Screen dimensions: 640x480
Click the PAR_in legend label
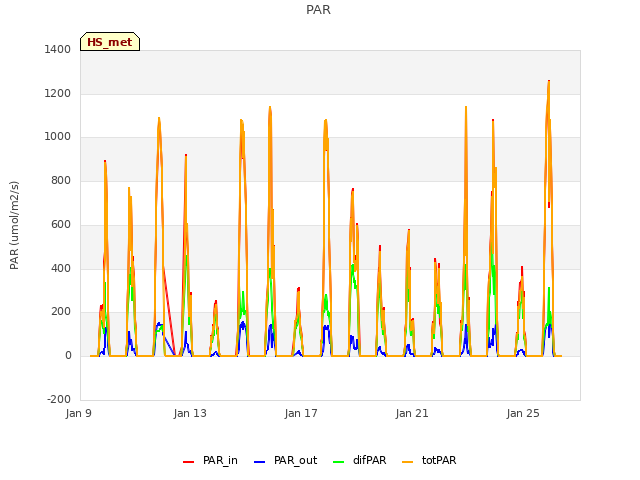220,460
